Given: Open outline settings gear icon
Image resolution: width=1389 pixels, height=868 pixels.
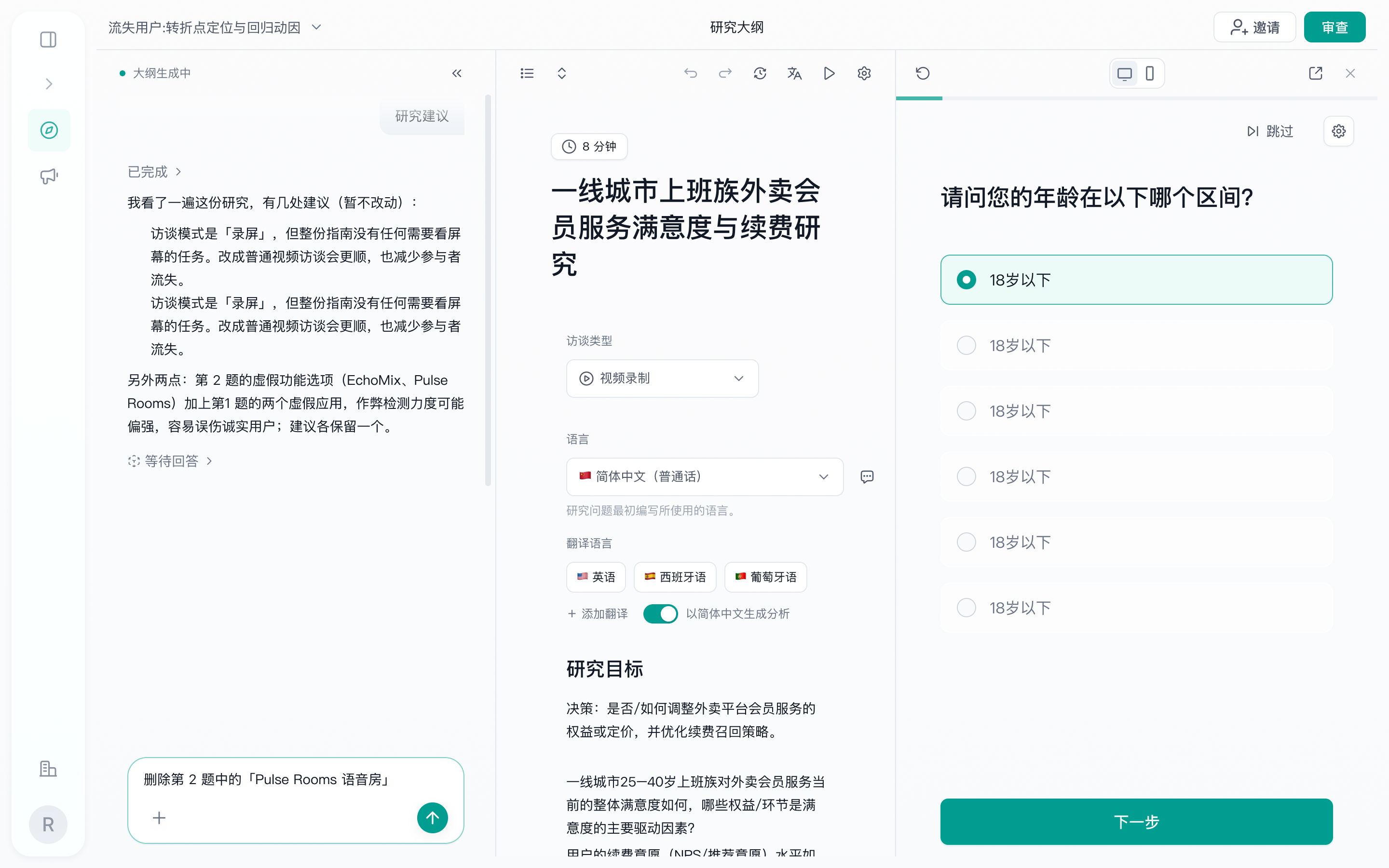Looking at the screenshot, I should pos(864,73).
